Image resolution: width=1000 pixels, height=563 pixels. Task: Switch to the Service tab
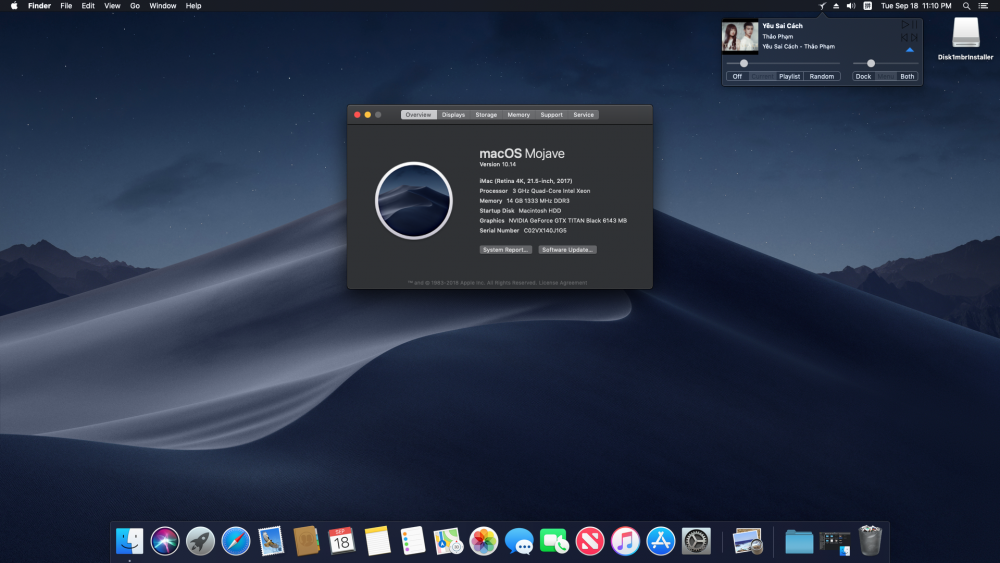coord(584,115)
